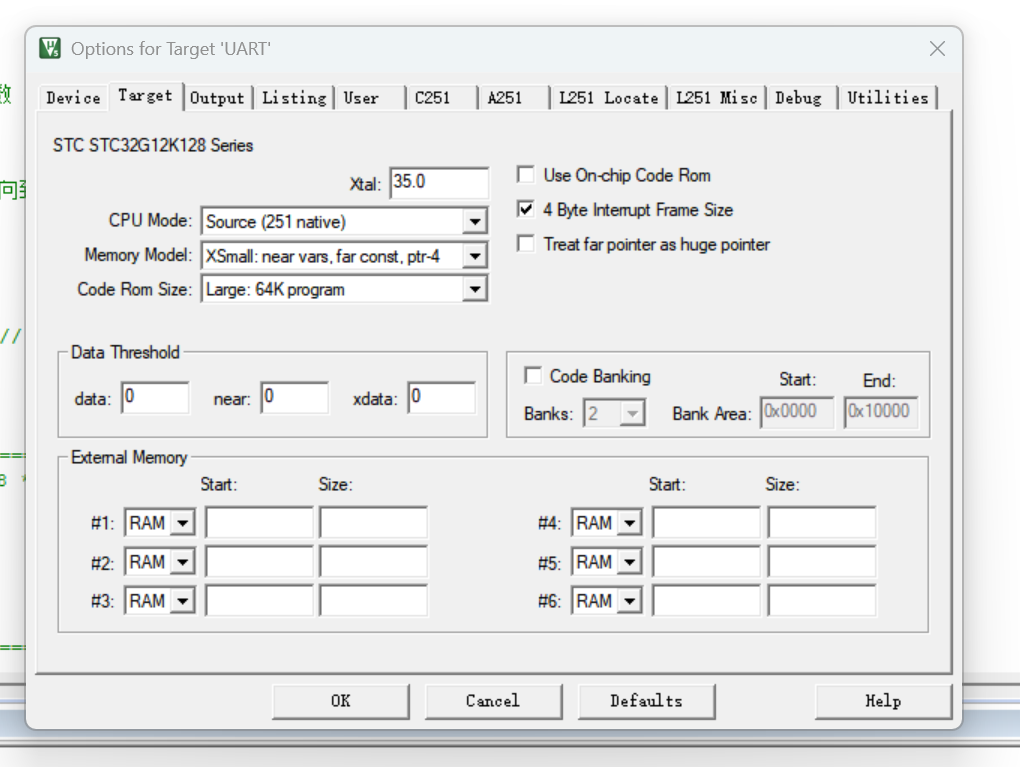The height and width of the screenshot is (767, 1020).
Task: Switch to the Debug tab
Action: [798, 98]
